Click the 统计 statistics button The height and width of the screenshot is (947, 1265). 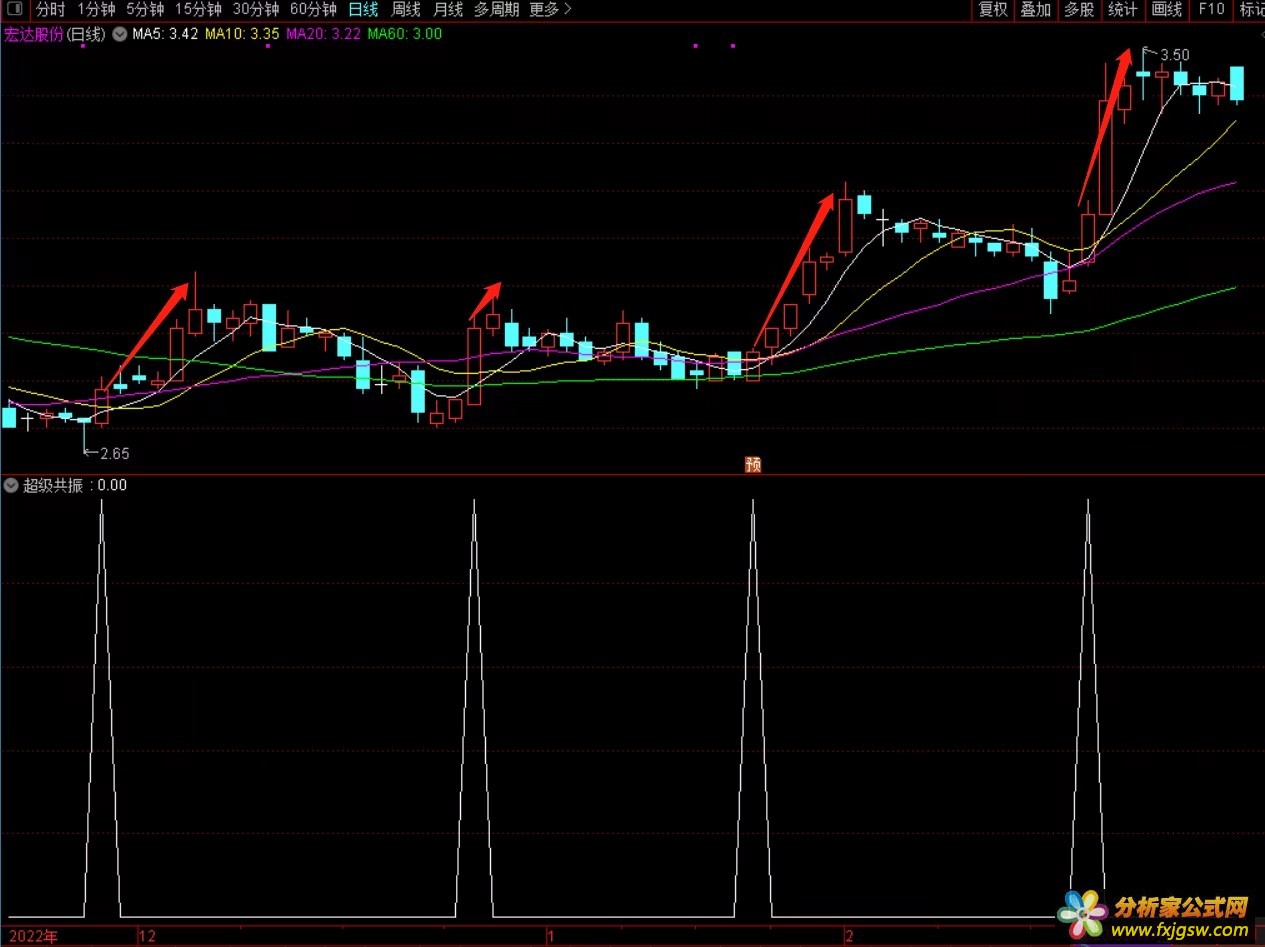coord(1123,9)
